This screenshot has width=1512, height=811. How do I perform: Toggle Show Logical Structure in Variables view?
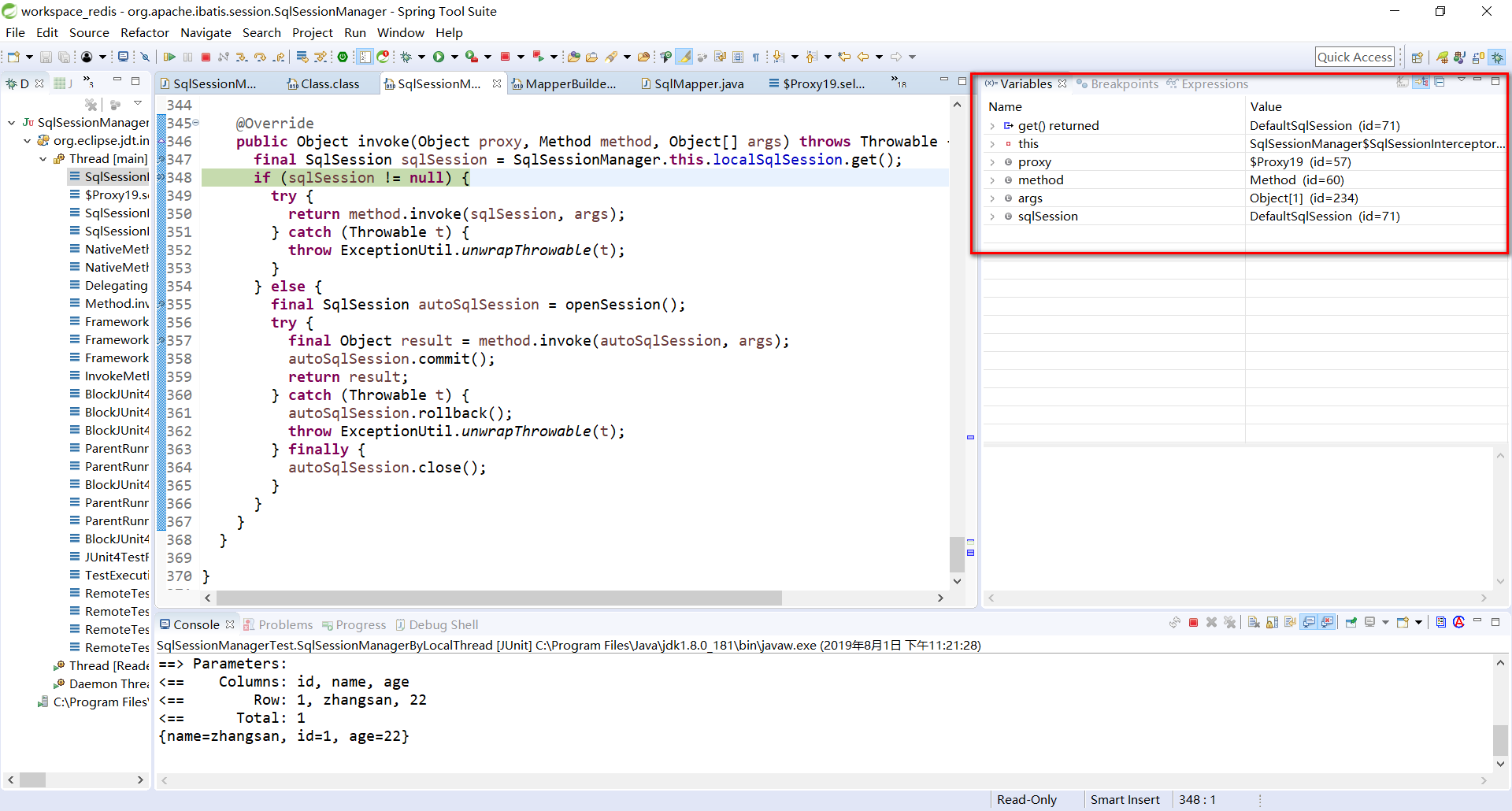coord(1421,82)
